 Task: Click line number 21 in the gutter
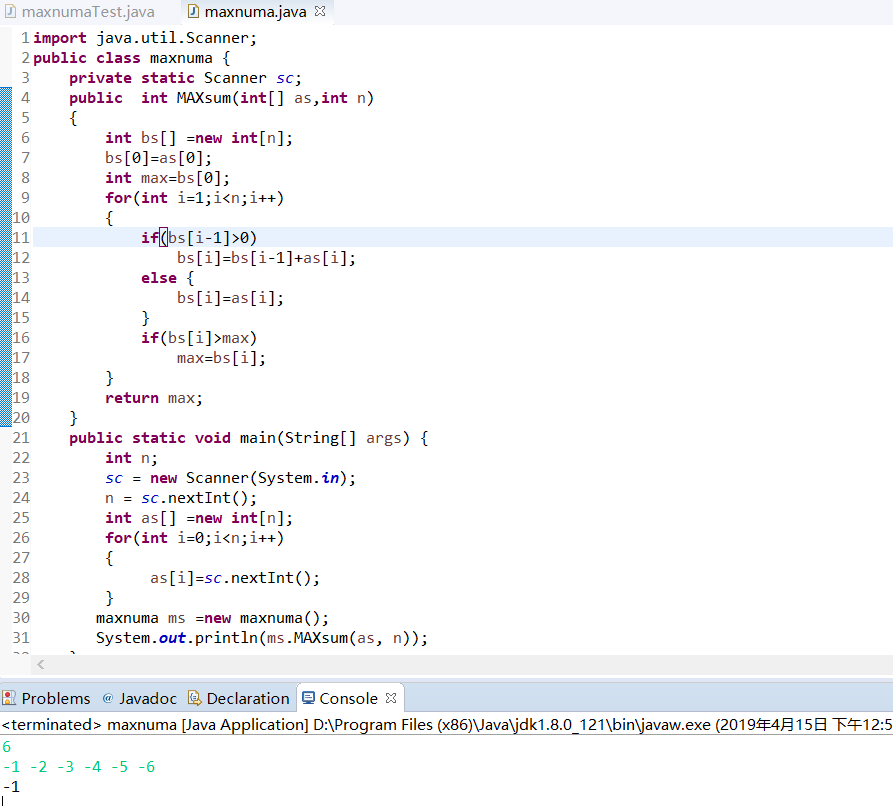coord(21,437)
